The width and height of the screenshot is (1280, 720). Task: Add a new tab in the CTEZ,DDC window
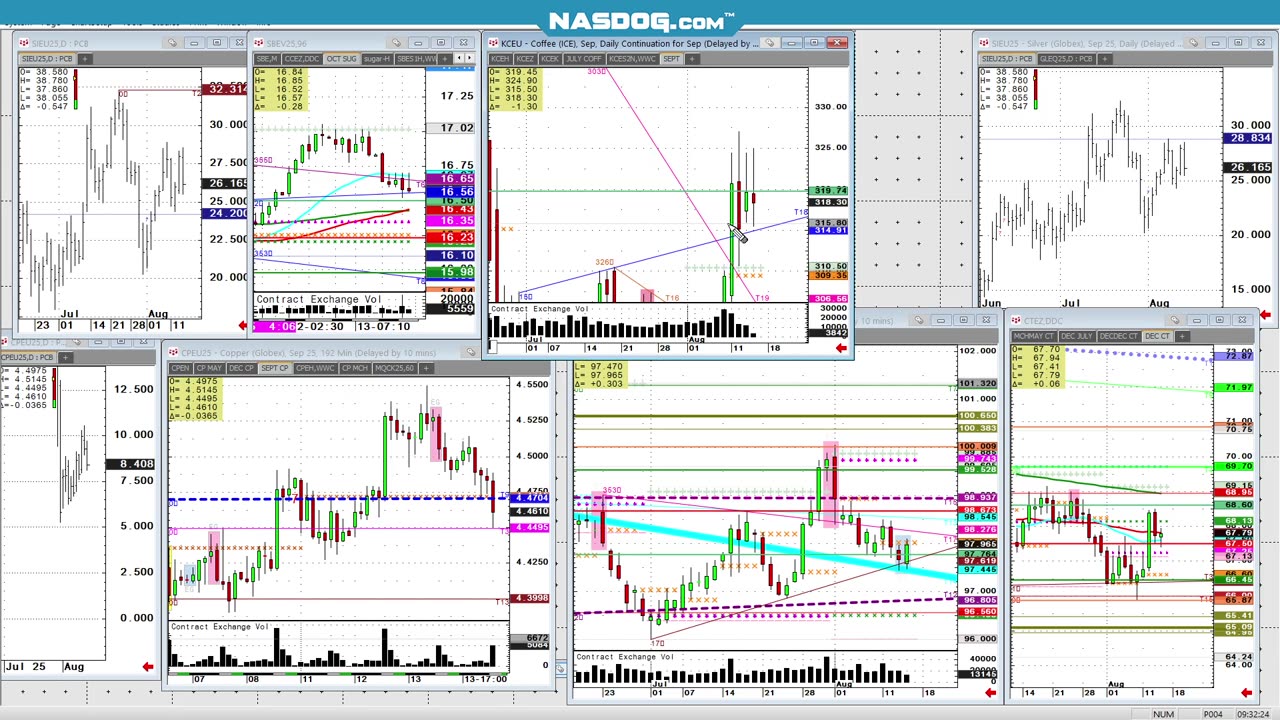coord(1182,336)
